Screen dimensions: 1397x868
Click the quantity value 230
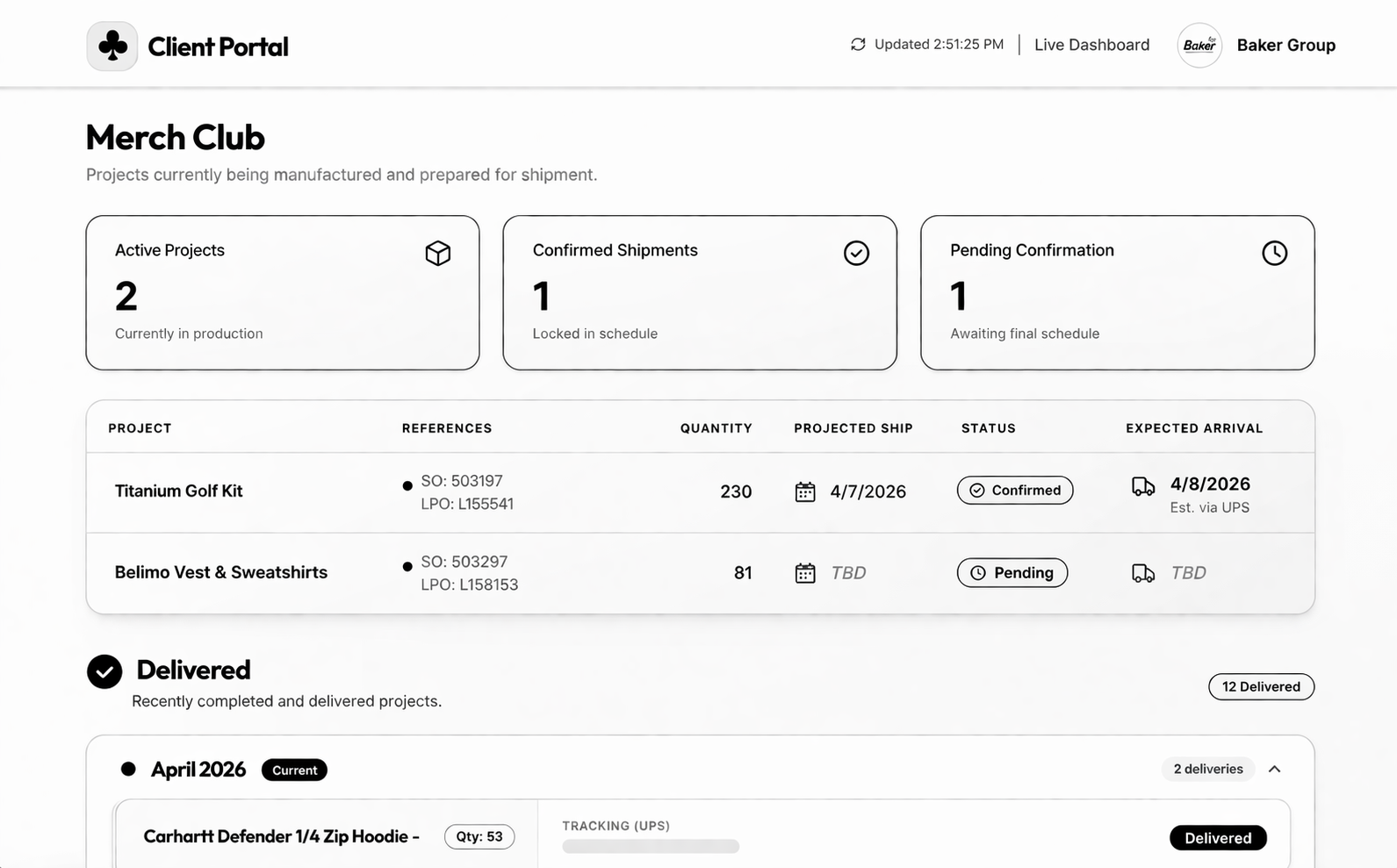click(x=736, y=491)
